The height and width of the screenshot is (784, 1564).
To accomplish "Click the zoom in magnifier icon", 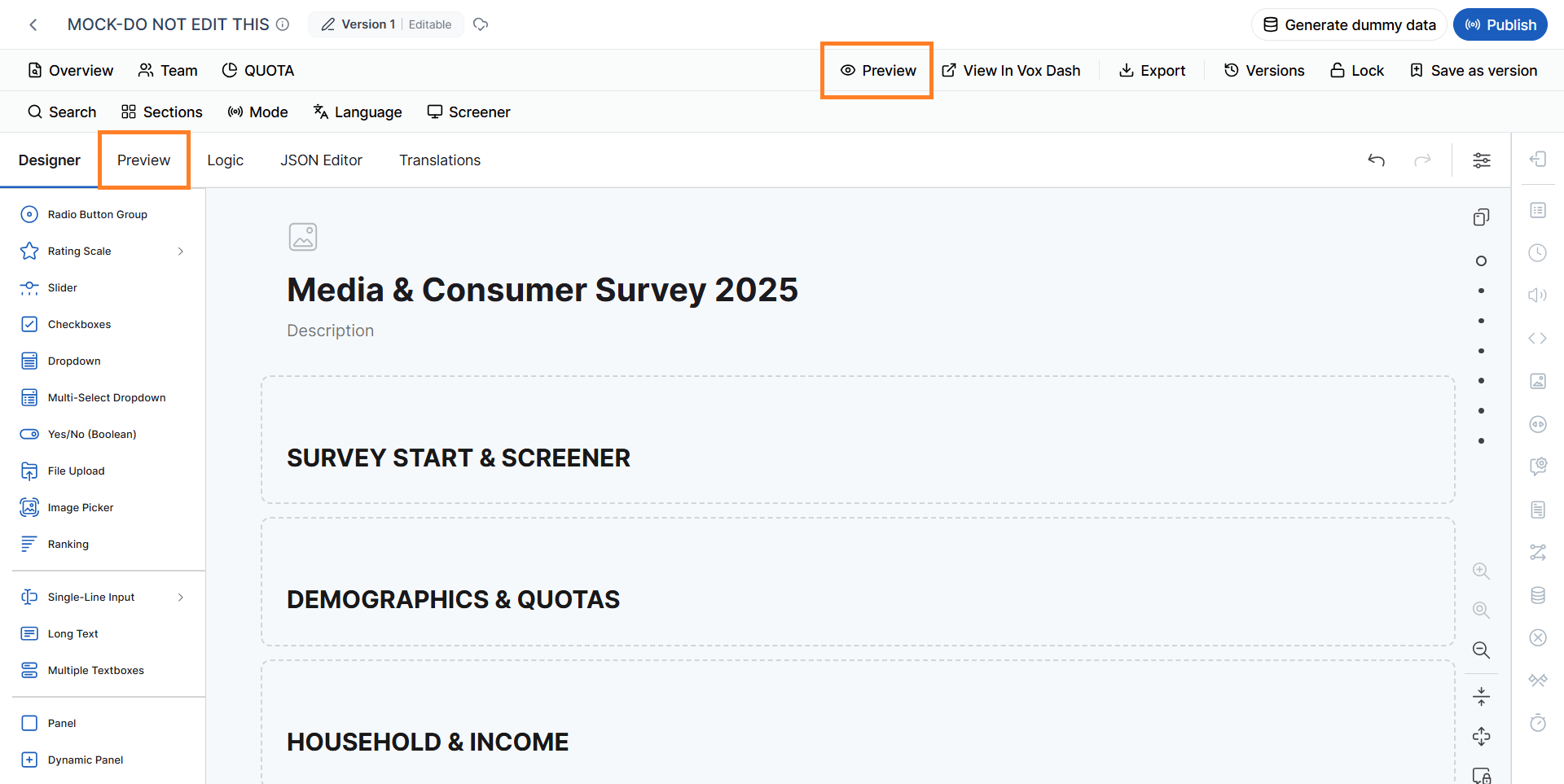I will [1481, 571].
